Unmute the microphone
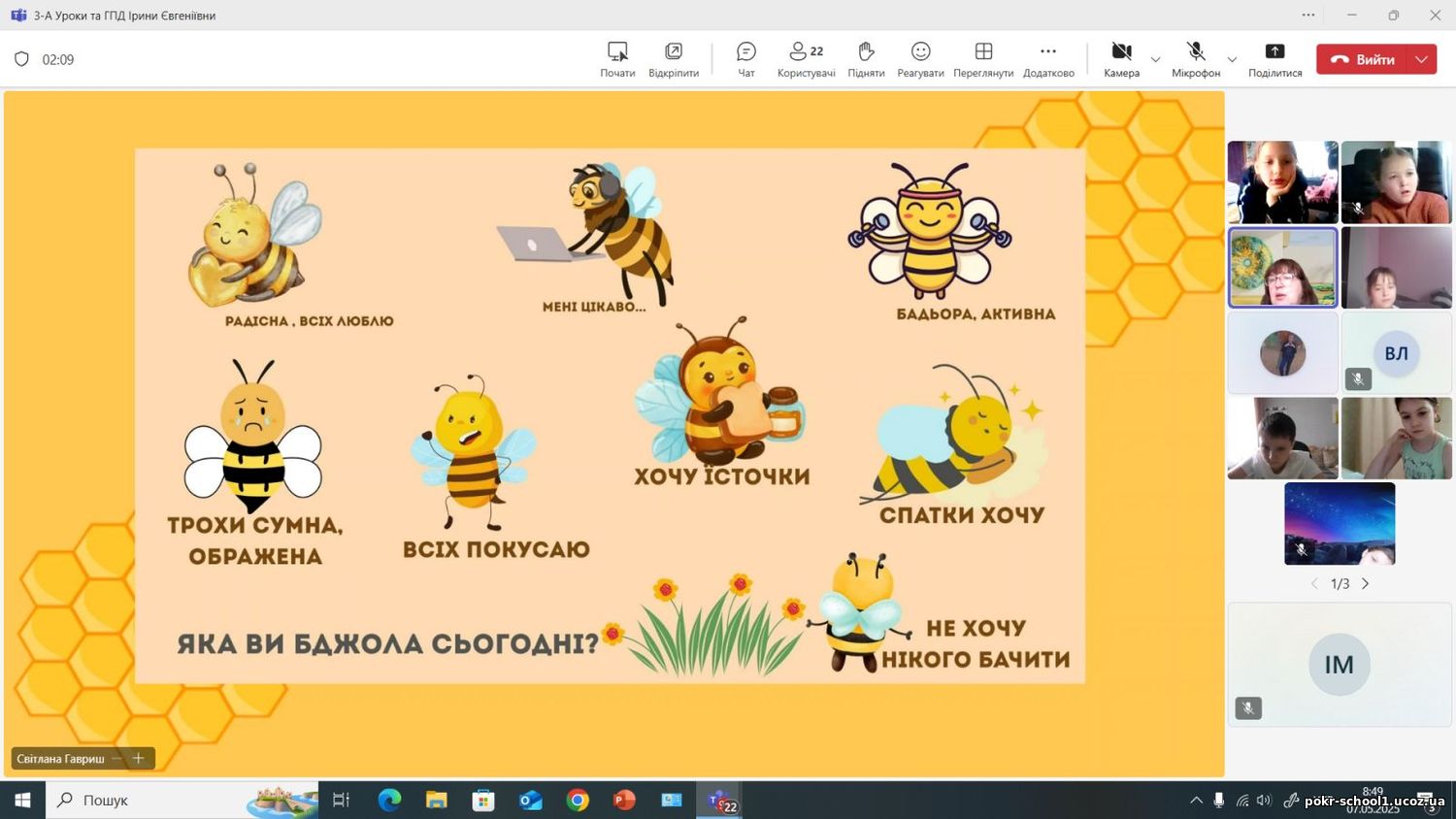 pos(1196,58)
